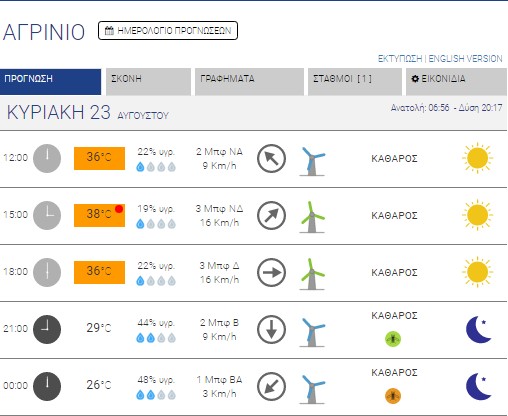
Task: Open the ΗΜΕΡΟΛΟΓΙΟ ΠΡΟΓΝΩΣΕΩΝ calendar
Action: 168,31
